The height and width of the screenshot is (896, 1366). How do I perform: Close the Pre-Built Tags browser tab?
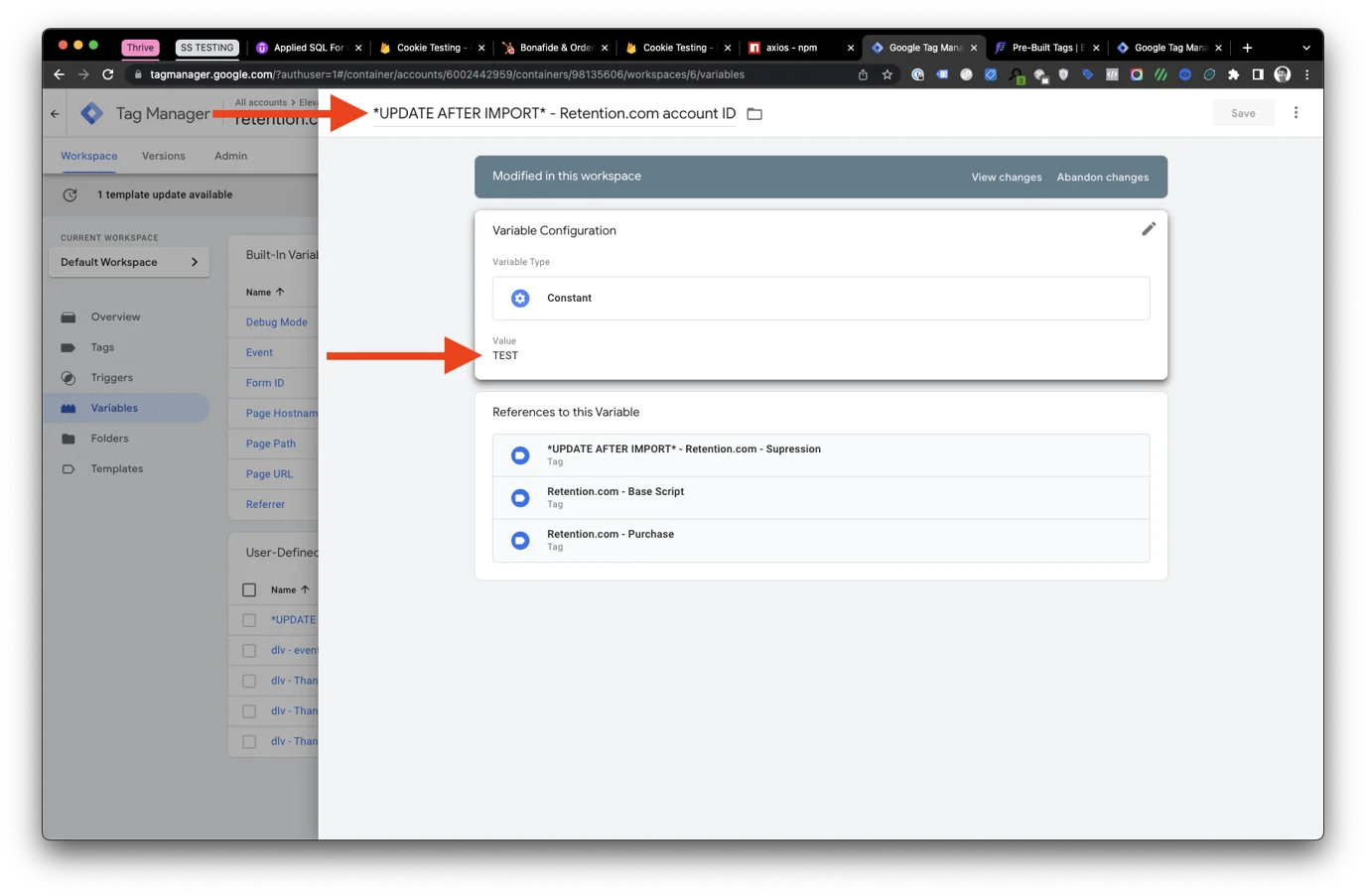point(1096,48)
